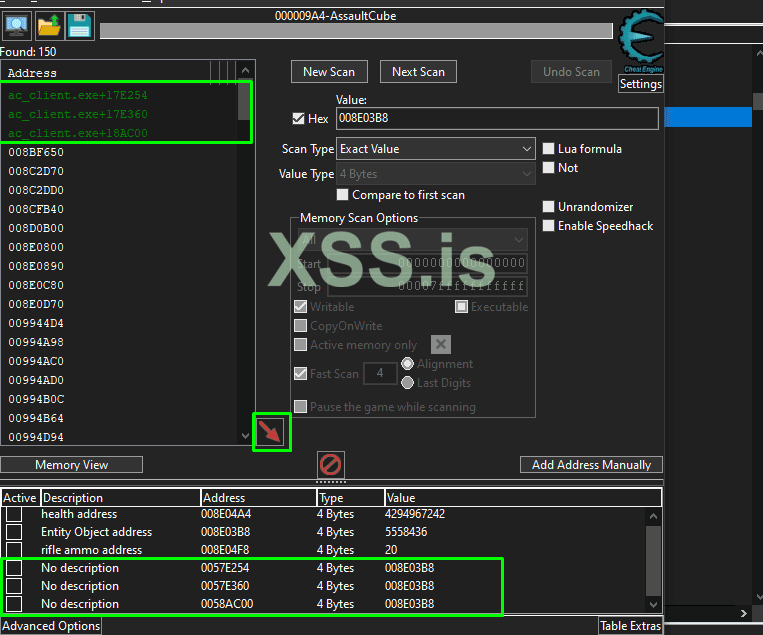
Task: Select found address ac_client.exe+17E360
Action: [x=78, y=114]
